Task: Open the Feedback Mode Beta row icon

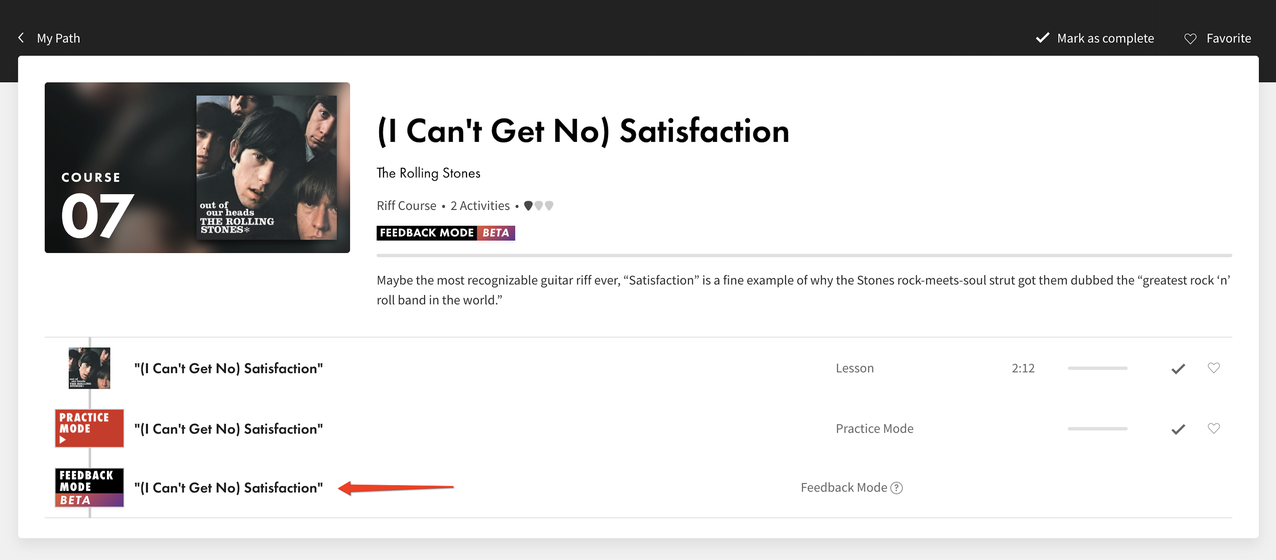Action: point(89,488)
